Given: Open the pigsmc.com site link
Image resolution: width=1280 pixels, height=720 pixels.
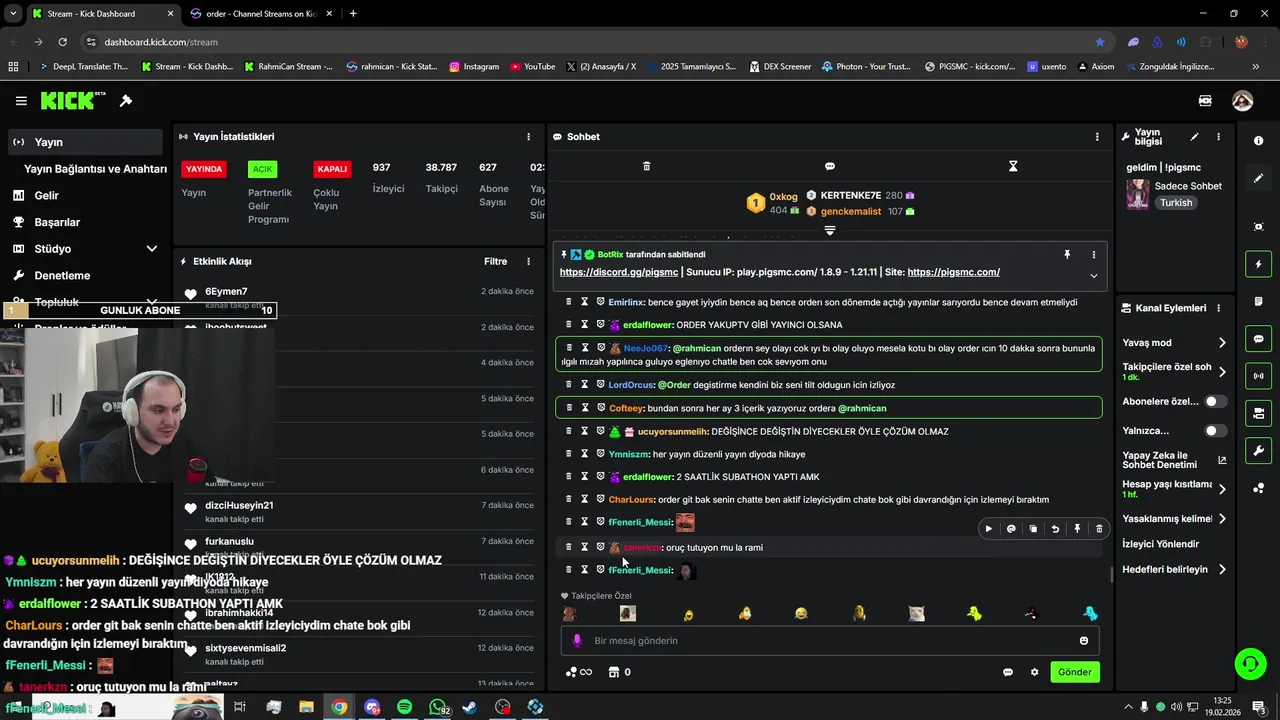Looking at the screenshot, I should [x=954, y=272].
